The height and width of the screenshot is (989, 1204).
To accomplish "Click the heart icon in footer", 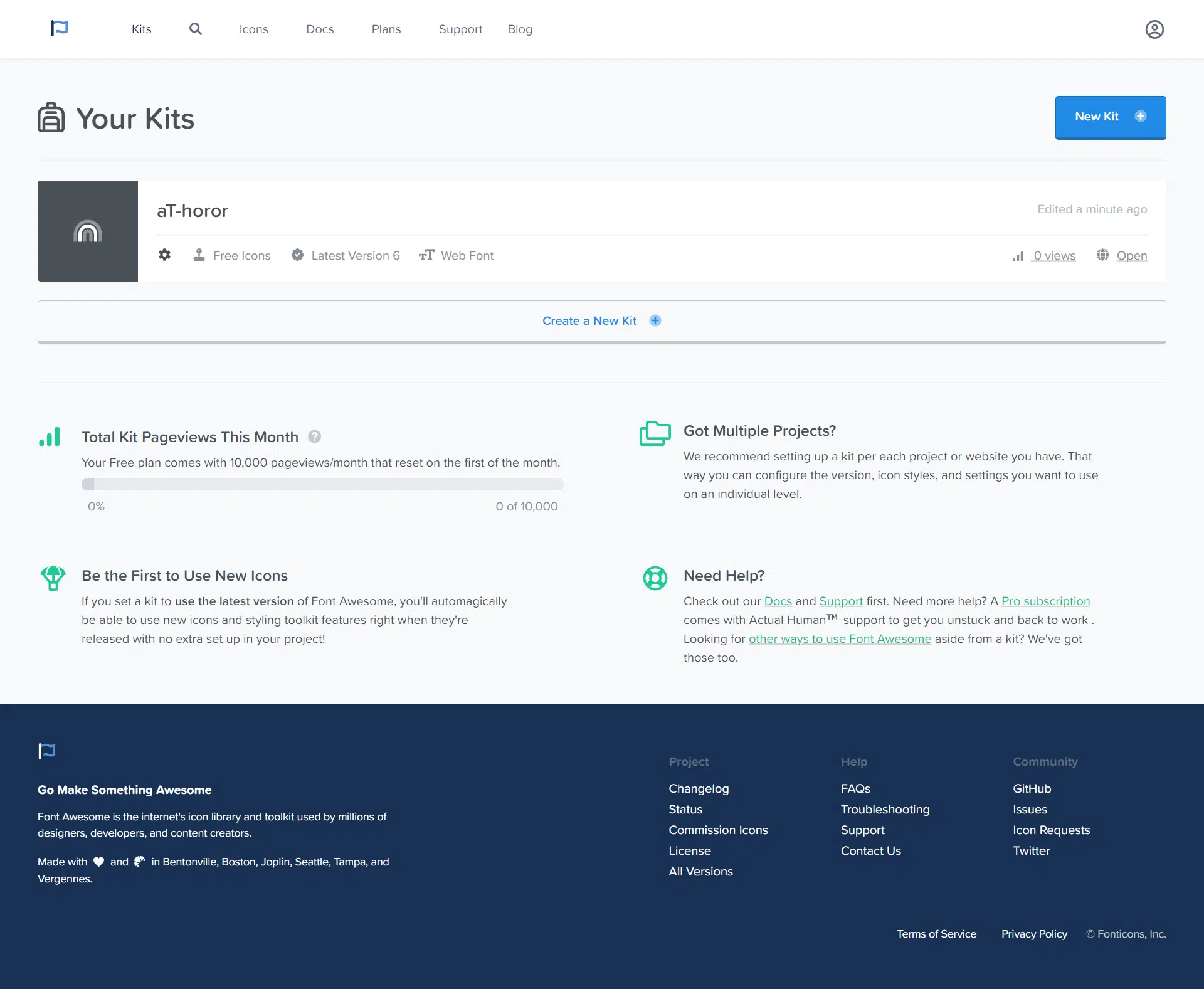I will click(98, 862).
